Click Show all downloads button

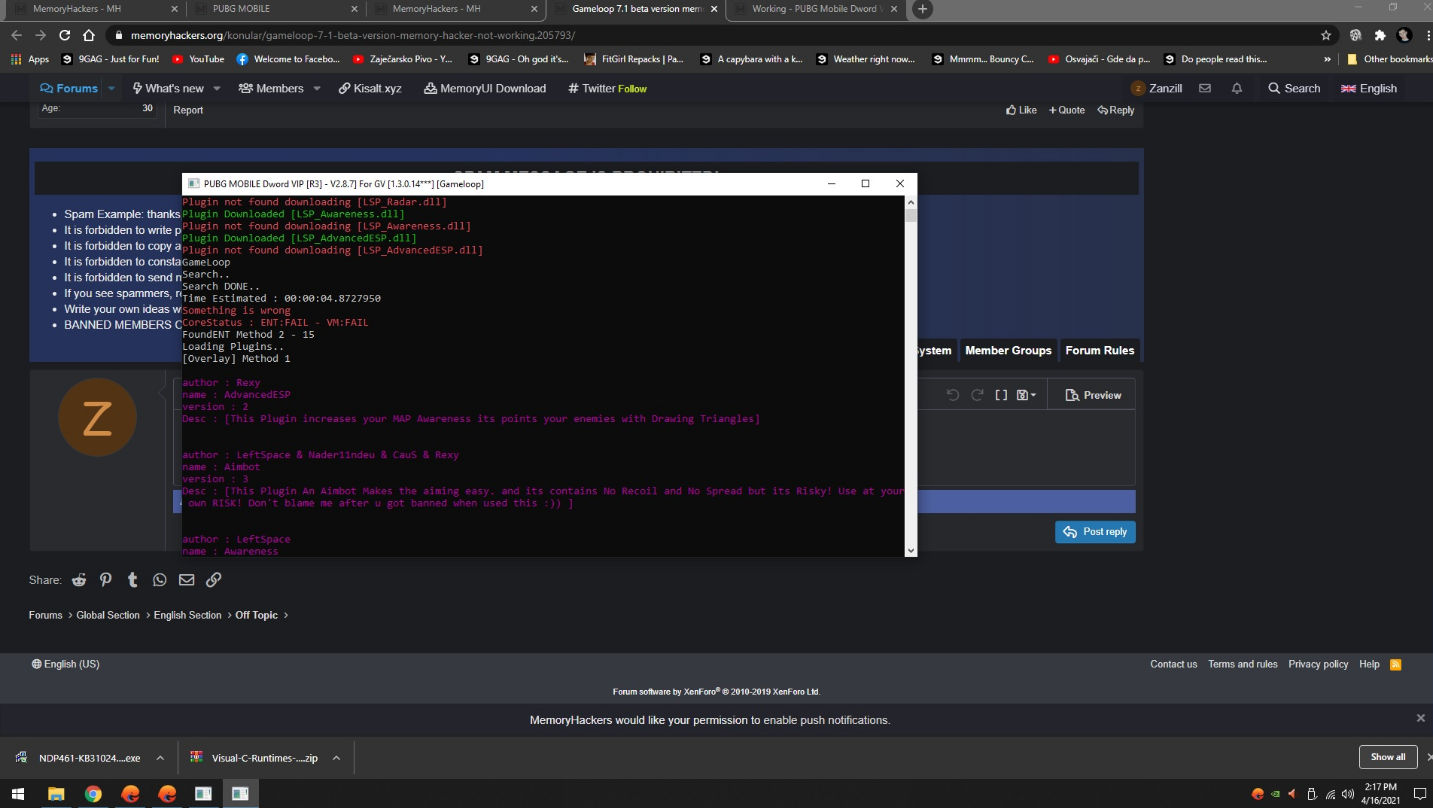1388,757
